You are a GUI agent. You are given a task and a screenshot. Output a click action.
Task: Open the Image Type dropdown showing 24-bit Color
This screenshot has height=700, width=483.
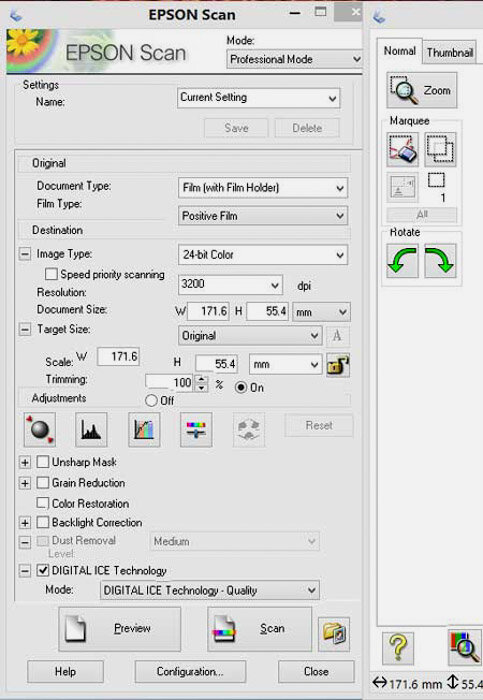pyautogui.click(x=262, y=255)
